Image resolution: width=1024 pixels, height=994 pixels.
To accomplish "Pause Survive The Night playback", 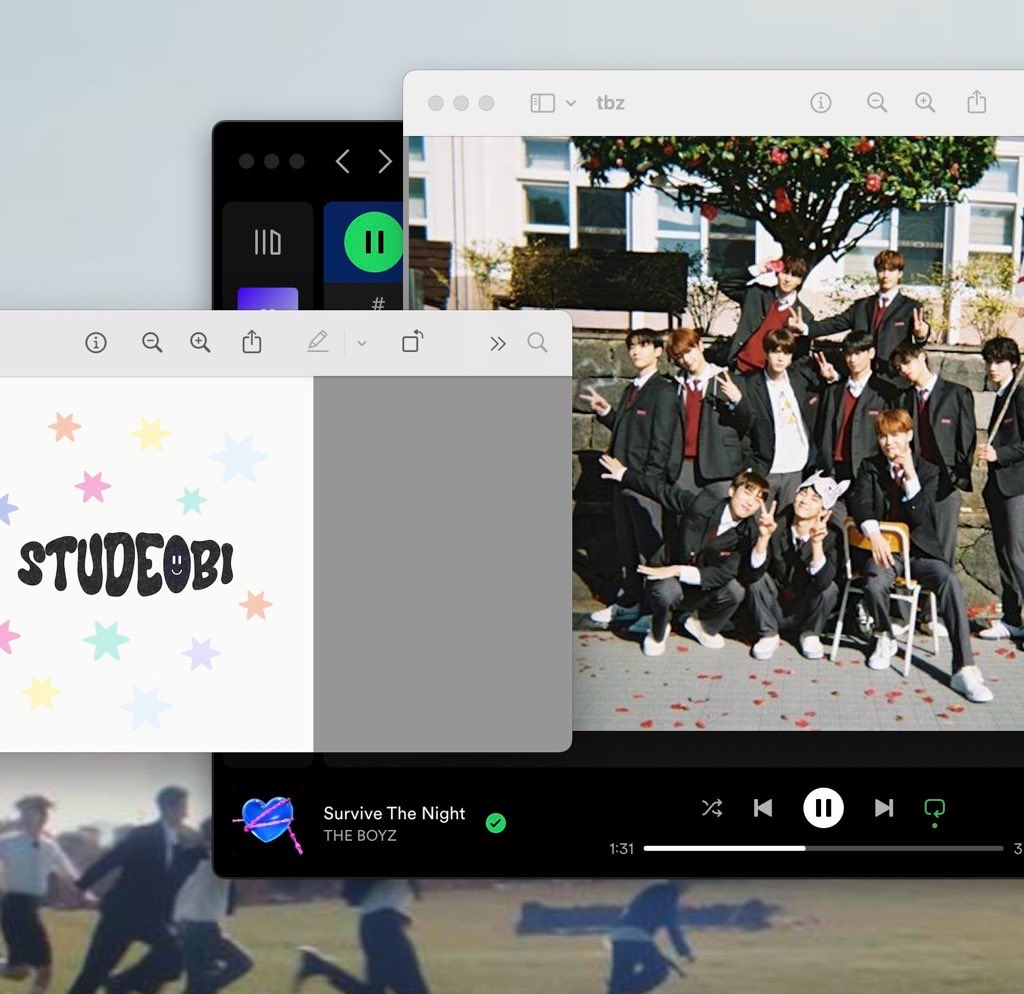I will point(823,808).
